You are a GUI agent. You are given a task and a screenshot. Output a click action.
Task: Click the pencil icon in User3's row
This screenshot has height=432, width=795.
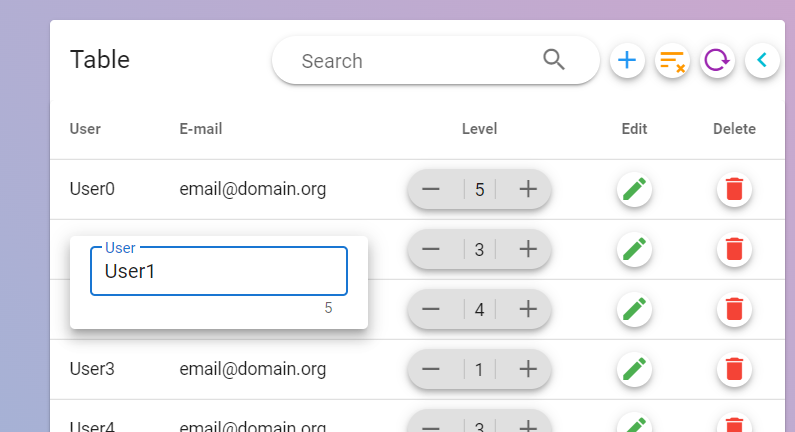pos(634,369)
